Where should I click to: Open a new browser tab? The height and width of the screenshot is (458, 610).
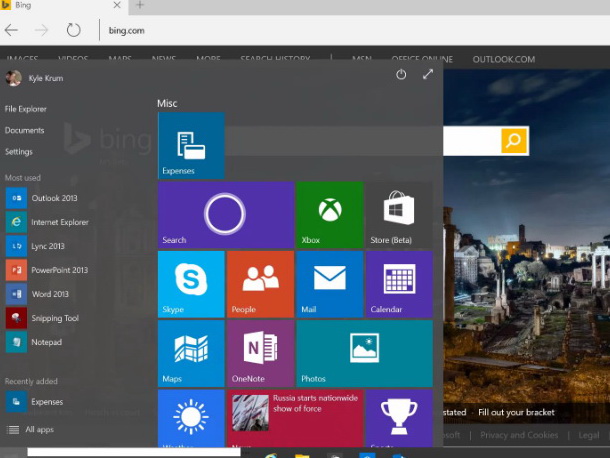[x=140, y=5]
